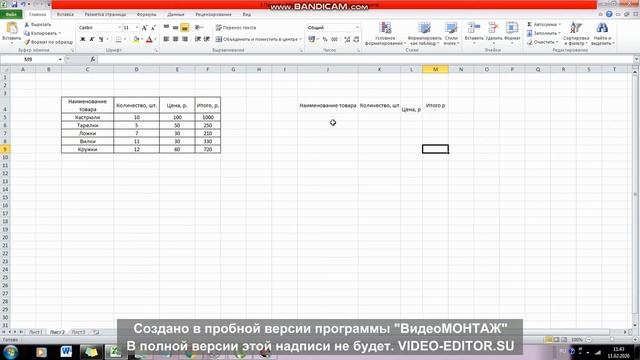Click the insert function fx button
Viewport: 640px width, 360px height.
tap(93, 60)
